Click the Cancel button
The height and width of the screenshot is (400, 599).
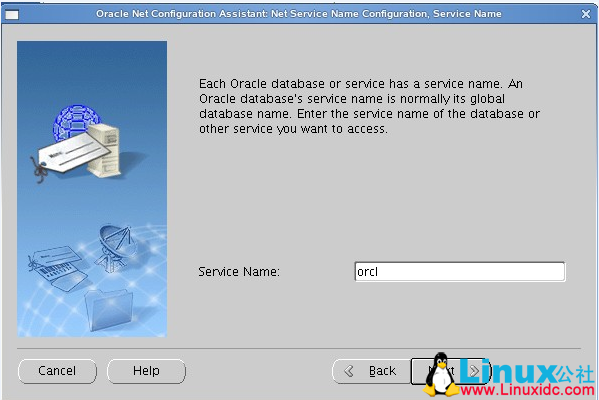pos(57,371)
